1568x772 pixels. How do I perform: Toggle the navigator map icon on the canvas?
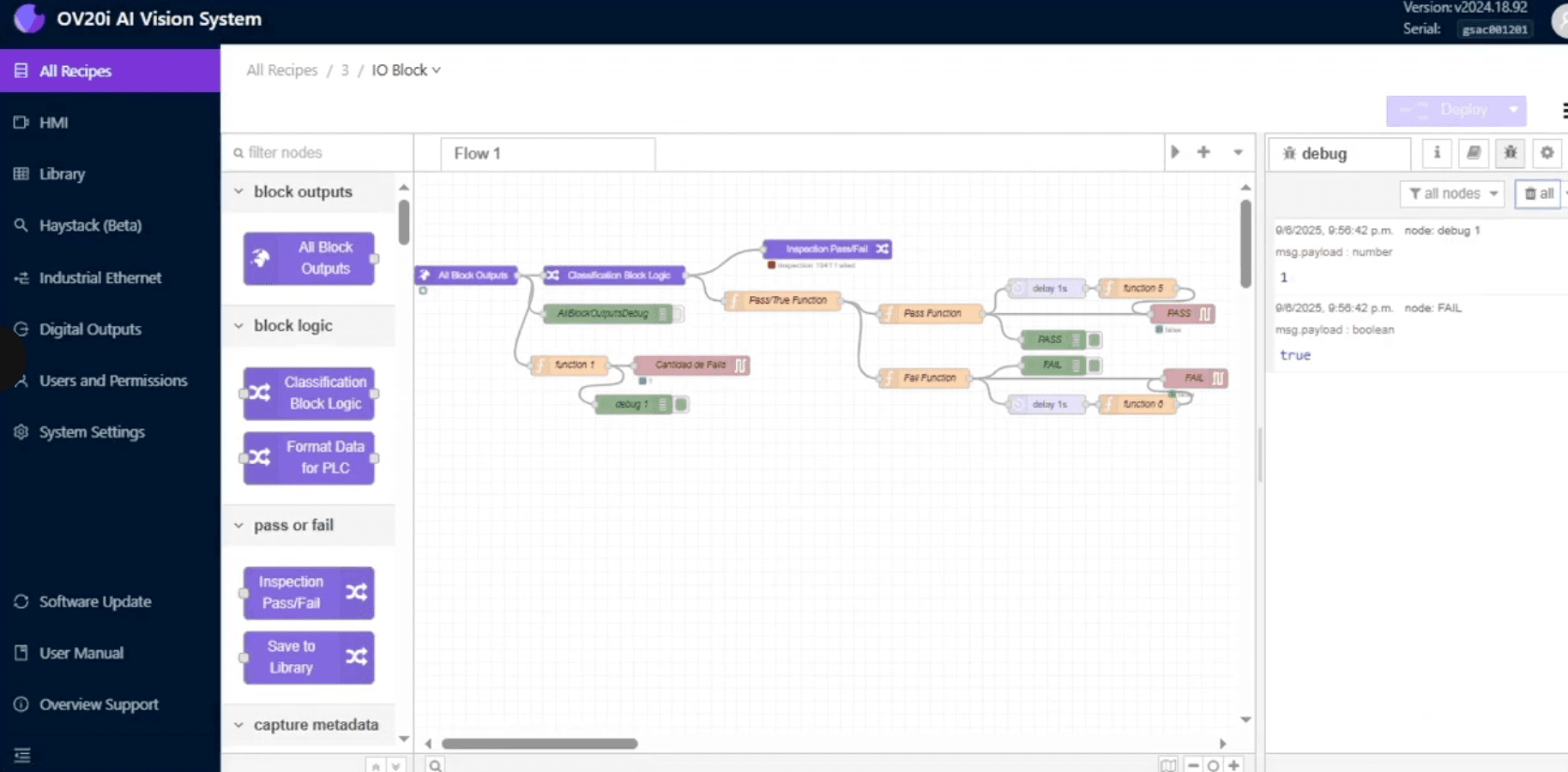click(1168, 764)
